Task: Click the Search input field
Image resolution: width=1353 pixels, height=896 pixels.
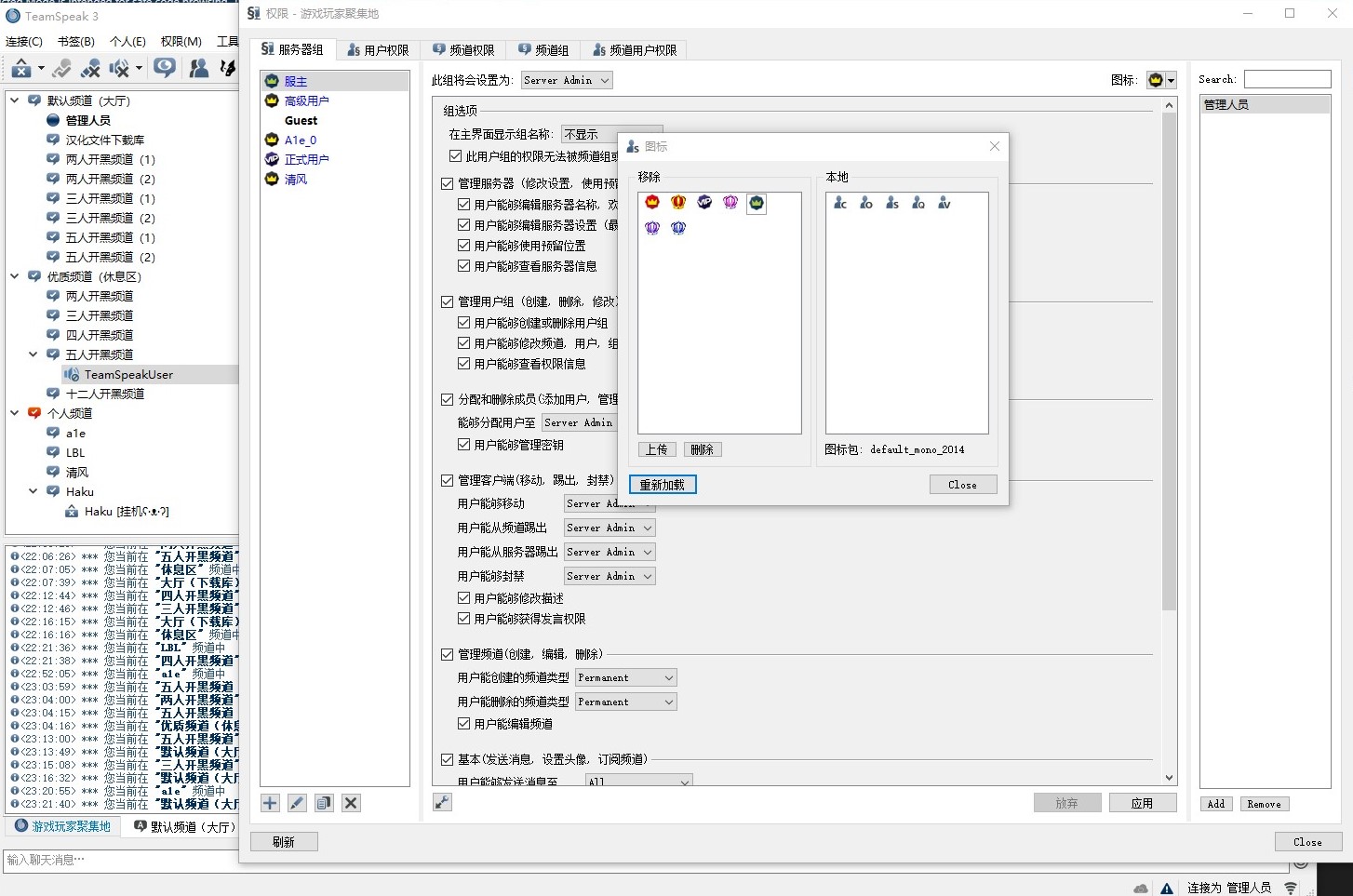Action: coord(1287,79)
